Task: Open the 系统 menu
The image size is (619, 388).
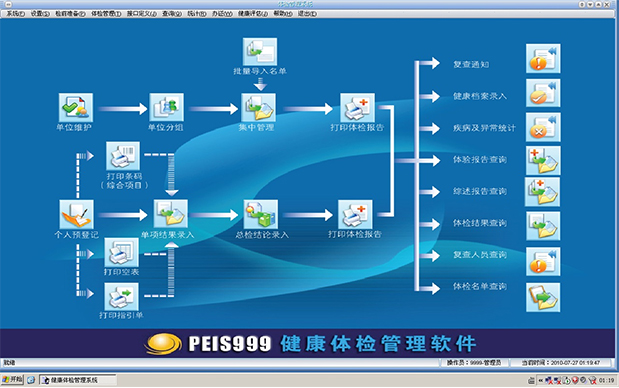Action: [15, 13]
